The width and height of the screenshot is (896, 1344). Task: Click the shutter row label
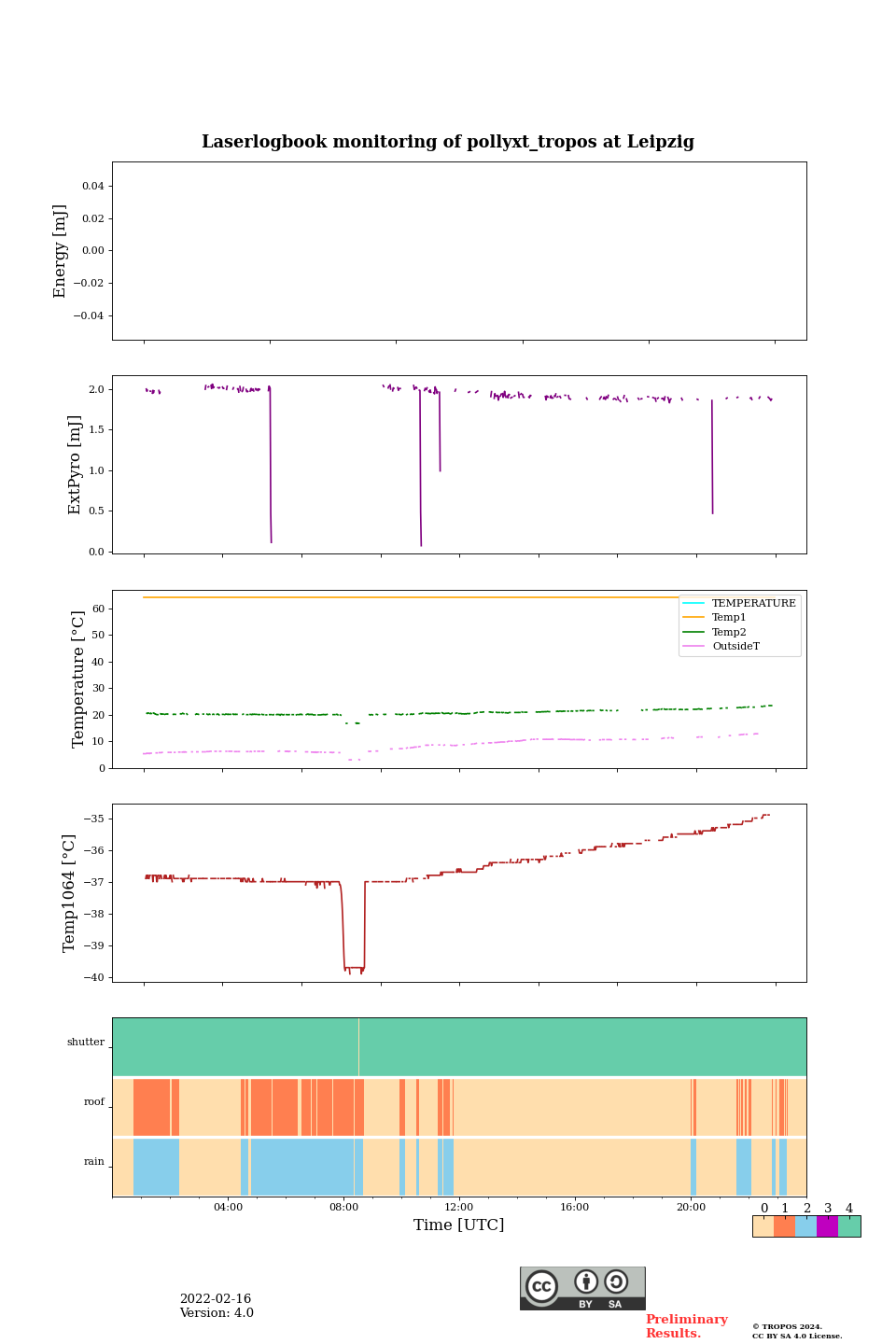[86, 1043]
